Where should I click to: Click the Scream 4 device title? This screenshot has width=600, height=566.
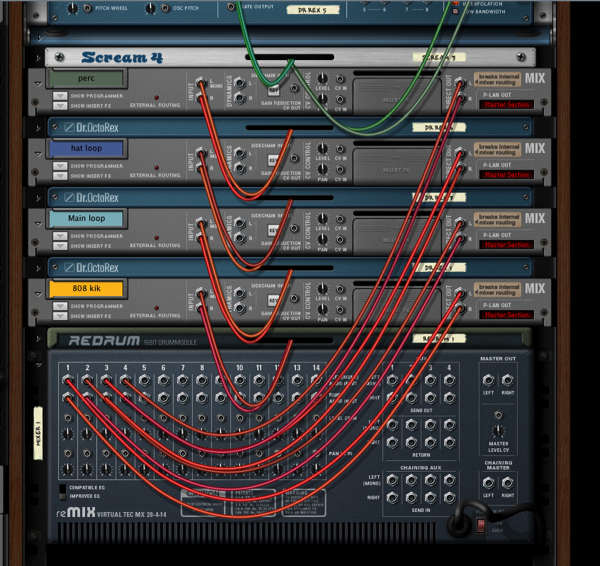tap(122, 57)
